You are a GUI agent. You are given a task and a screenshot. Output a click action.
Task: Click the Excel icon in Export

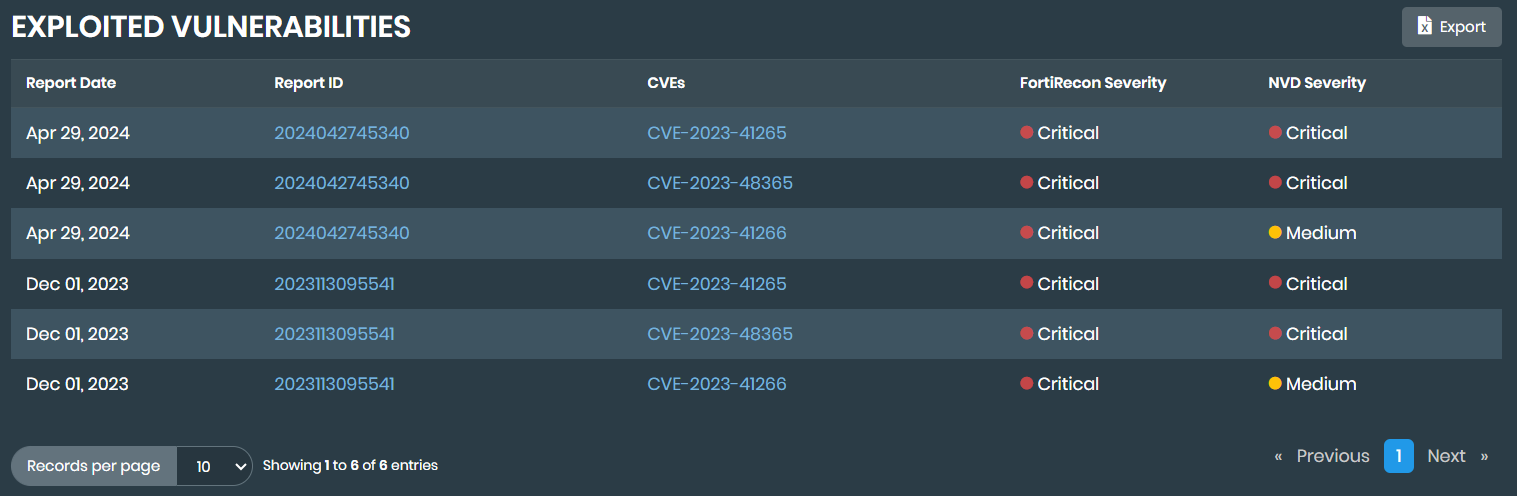1425,27
